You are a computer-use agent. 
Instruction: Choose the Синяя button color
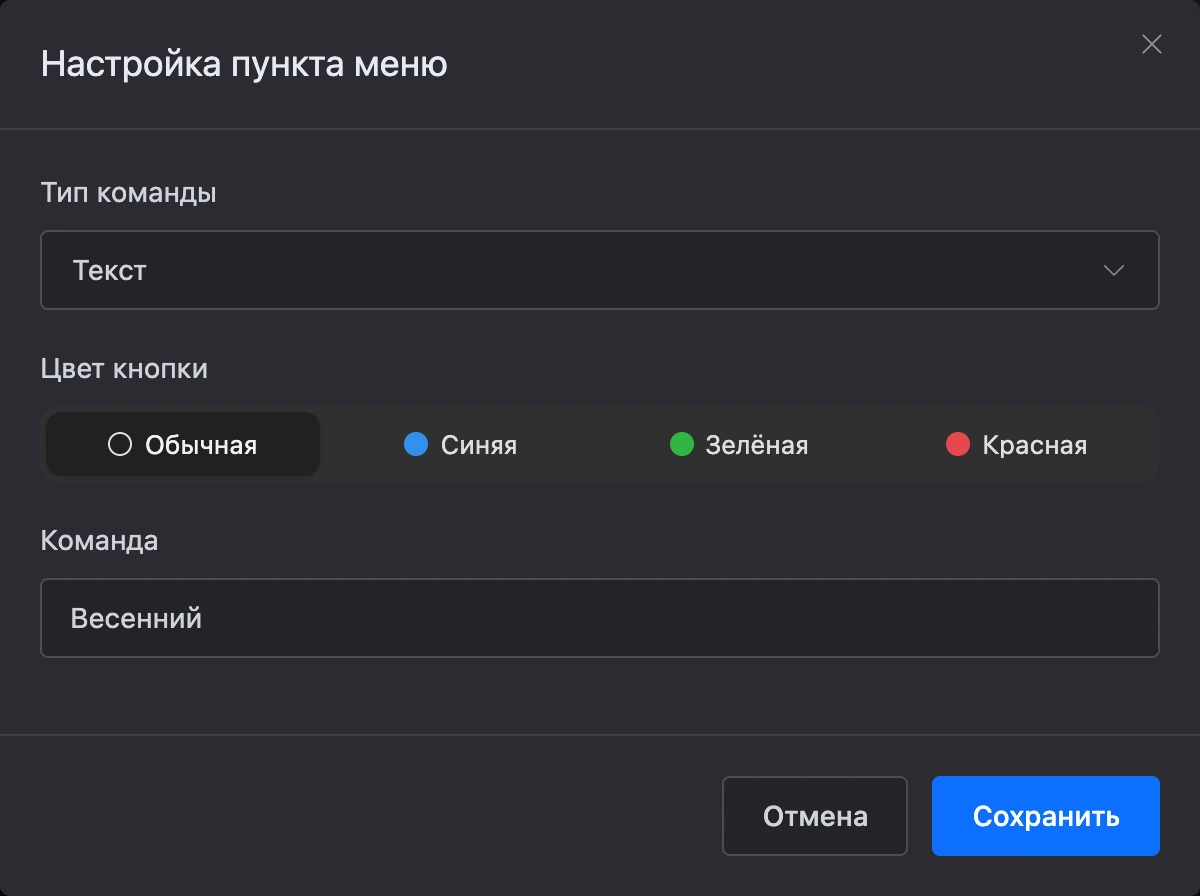pos(461,444)
